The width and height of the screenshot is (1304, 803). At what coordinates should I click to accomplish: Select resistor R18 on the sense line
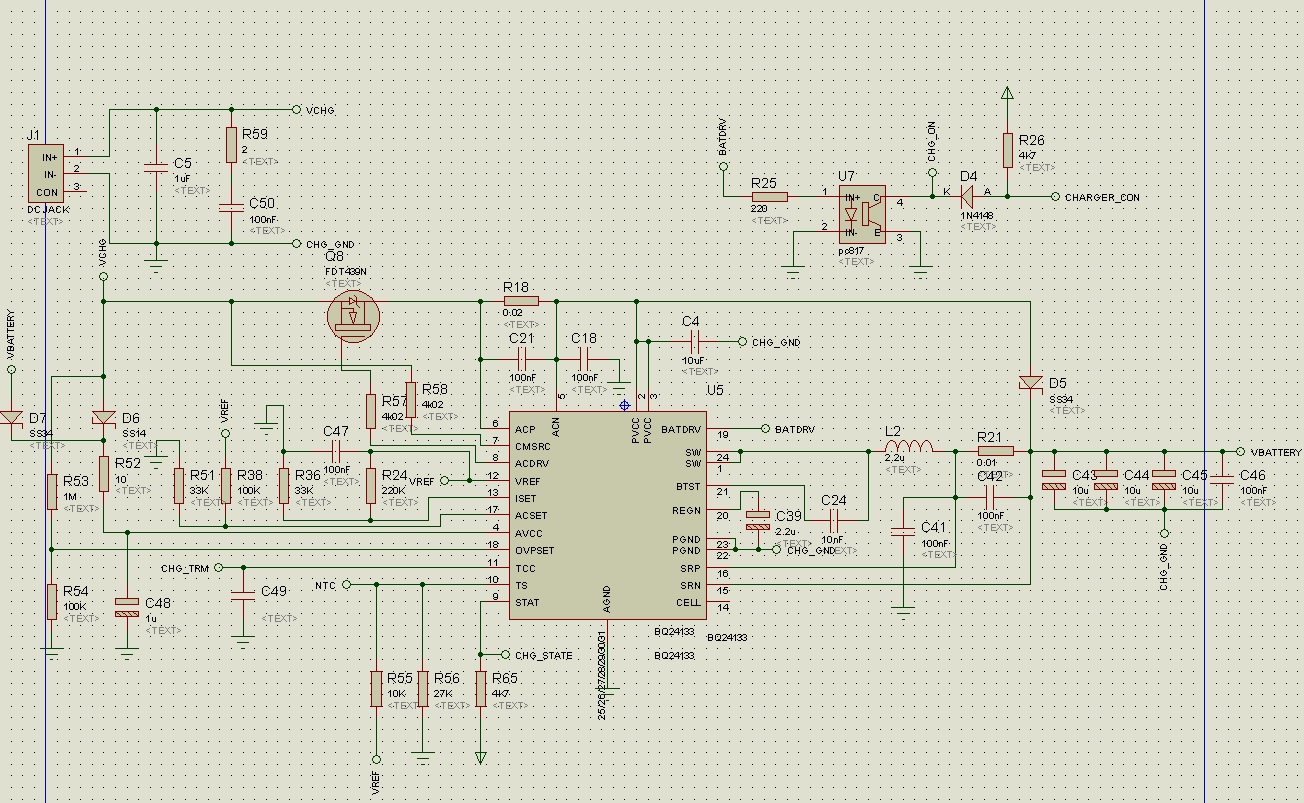pos(521,300)
